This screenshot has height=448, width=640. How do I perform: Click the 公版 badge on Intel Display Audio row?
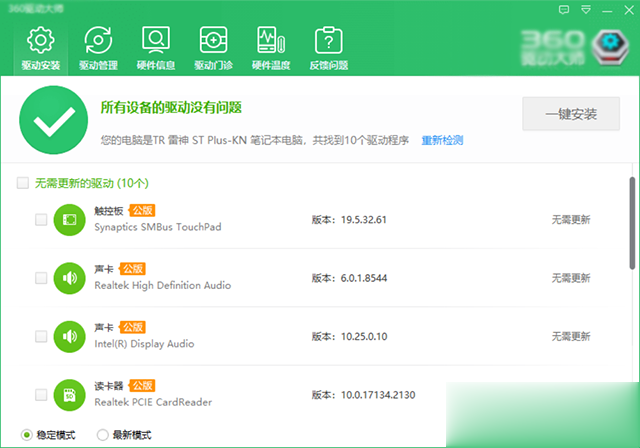pyautogui.click(x=133, y=327)
